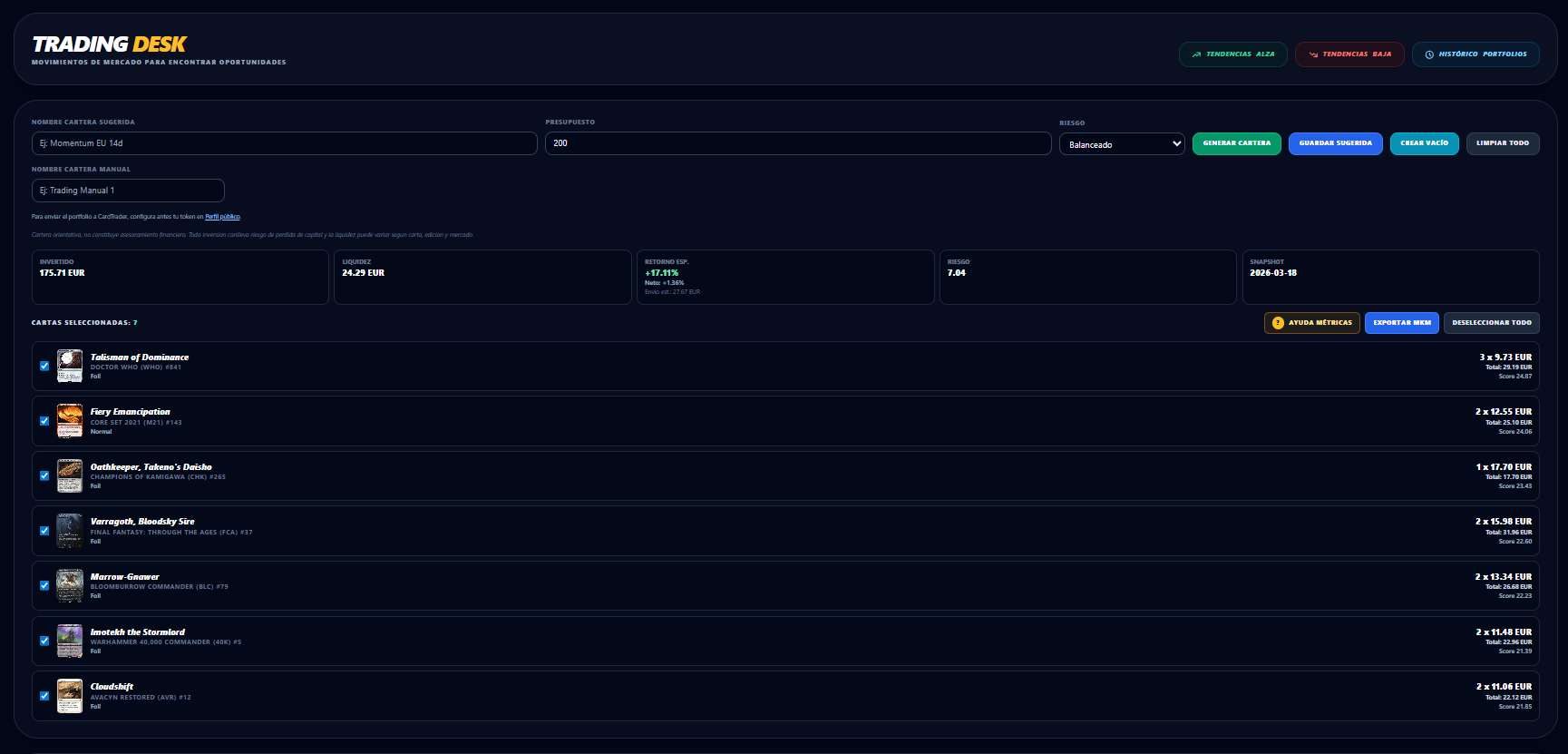The image size is (1568, 754).
Task: Click the Exportar MKM button
Action: (x=1401, y=323)
